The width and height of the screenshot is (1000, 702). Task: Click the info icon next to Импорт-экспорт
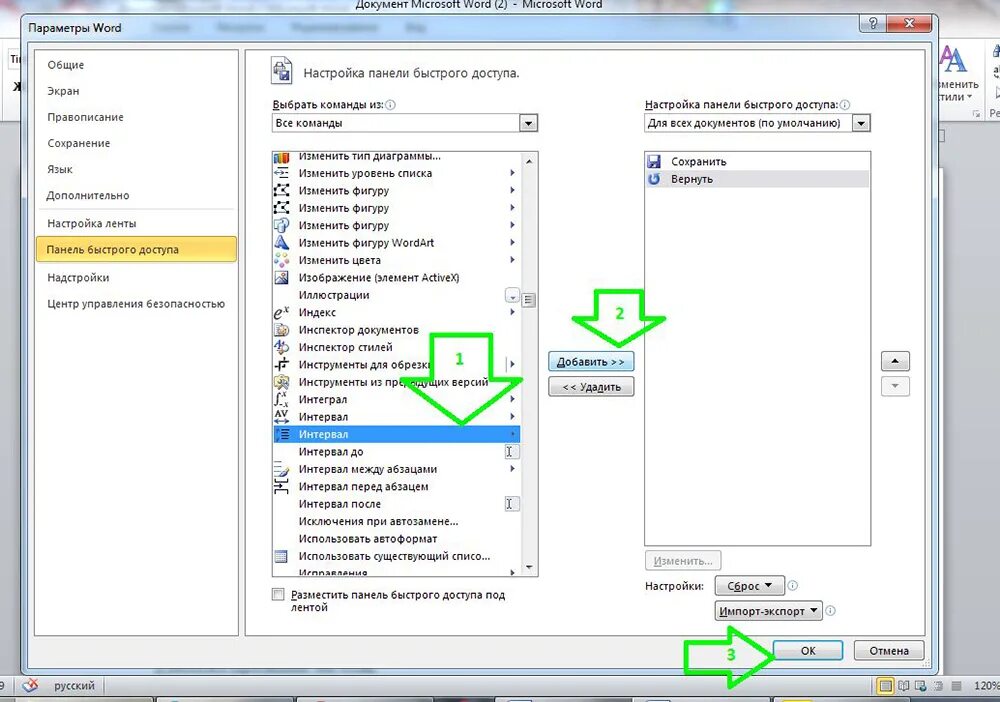click(830, 611)
